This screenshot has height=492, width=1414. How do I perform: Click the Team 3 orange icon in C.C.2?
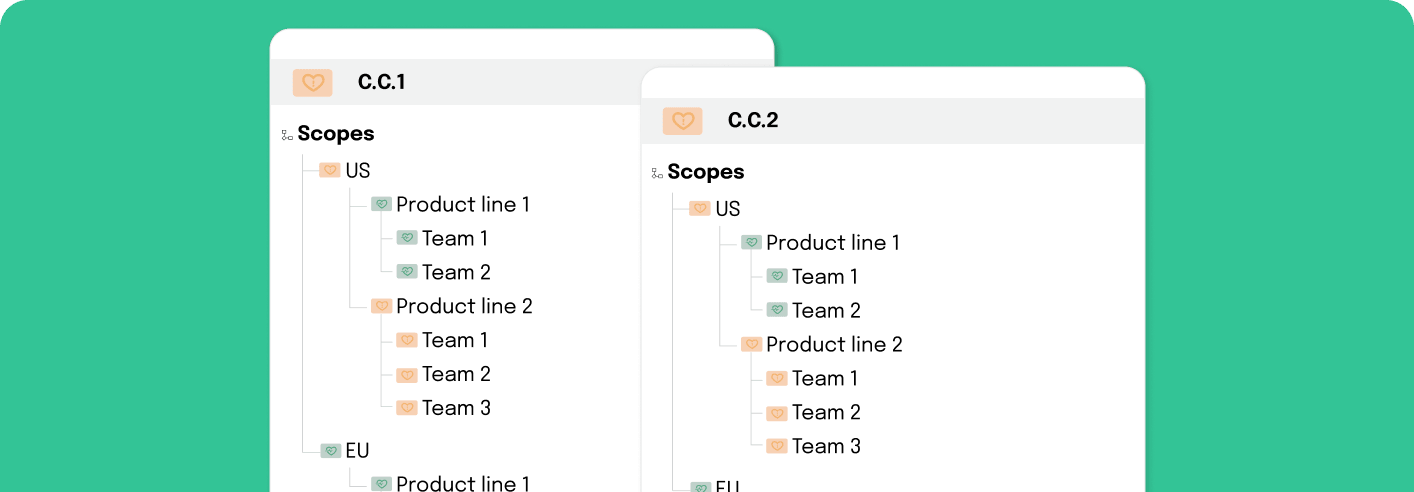(777, 446)
